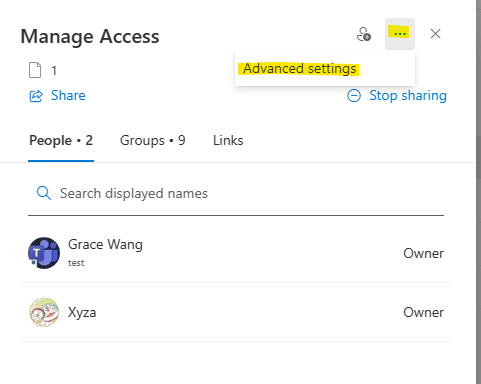Click the file document icon

point(35,70)
